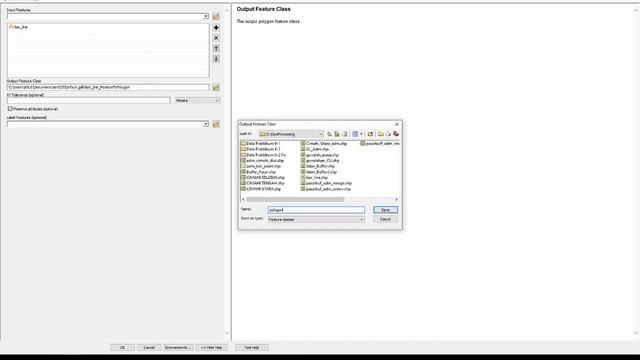Click the red toolbox icon in dialog toolbar
This screenshot has height=360, width=640.
tap(396, 134)
